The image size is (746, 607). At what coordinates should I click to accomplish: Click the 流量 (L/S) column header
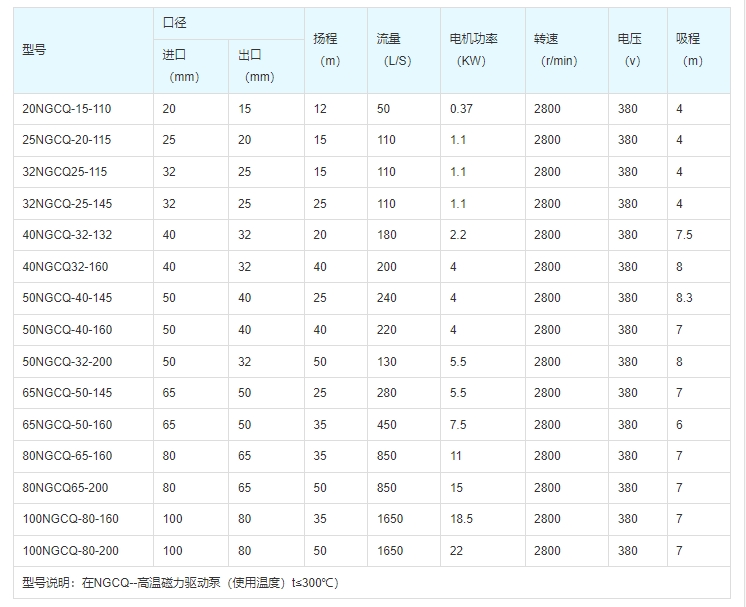pyautogui.click(x=404, y=50)
